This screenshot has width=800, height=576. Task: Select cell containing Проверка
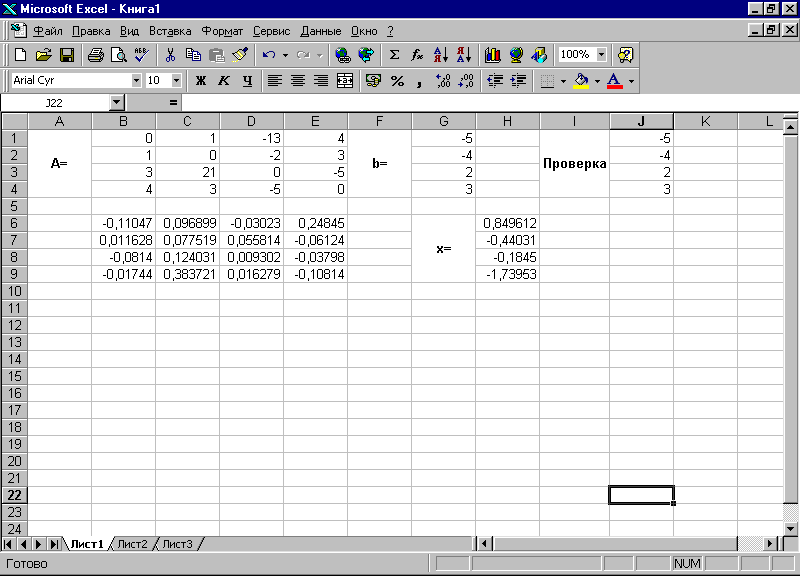pyautogui.click(x=574, y=164)
